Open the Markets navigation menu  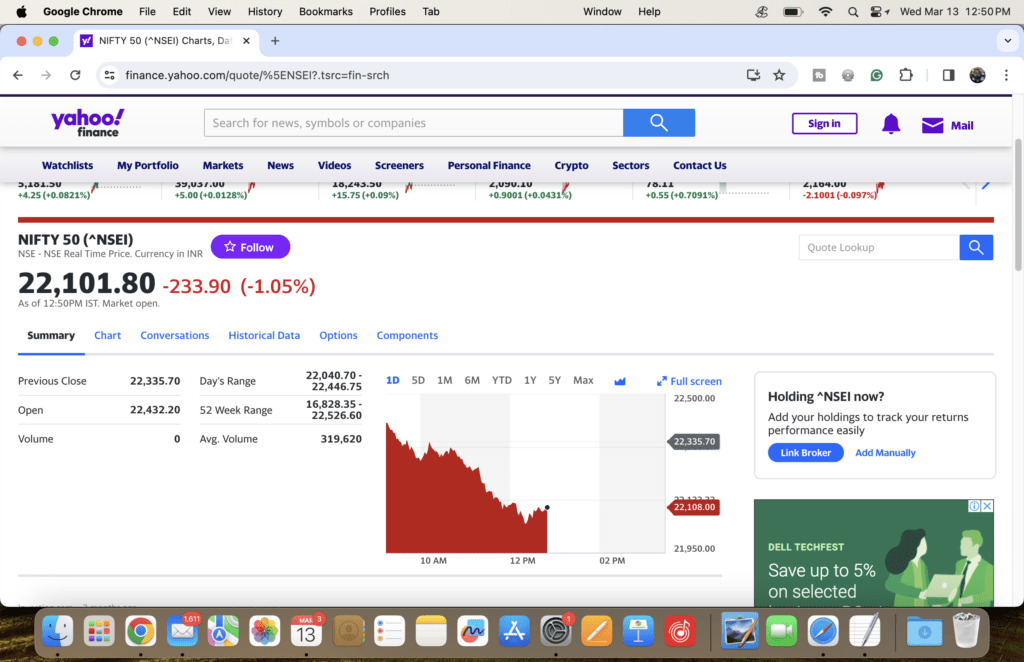[x=223, y=165]
